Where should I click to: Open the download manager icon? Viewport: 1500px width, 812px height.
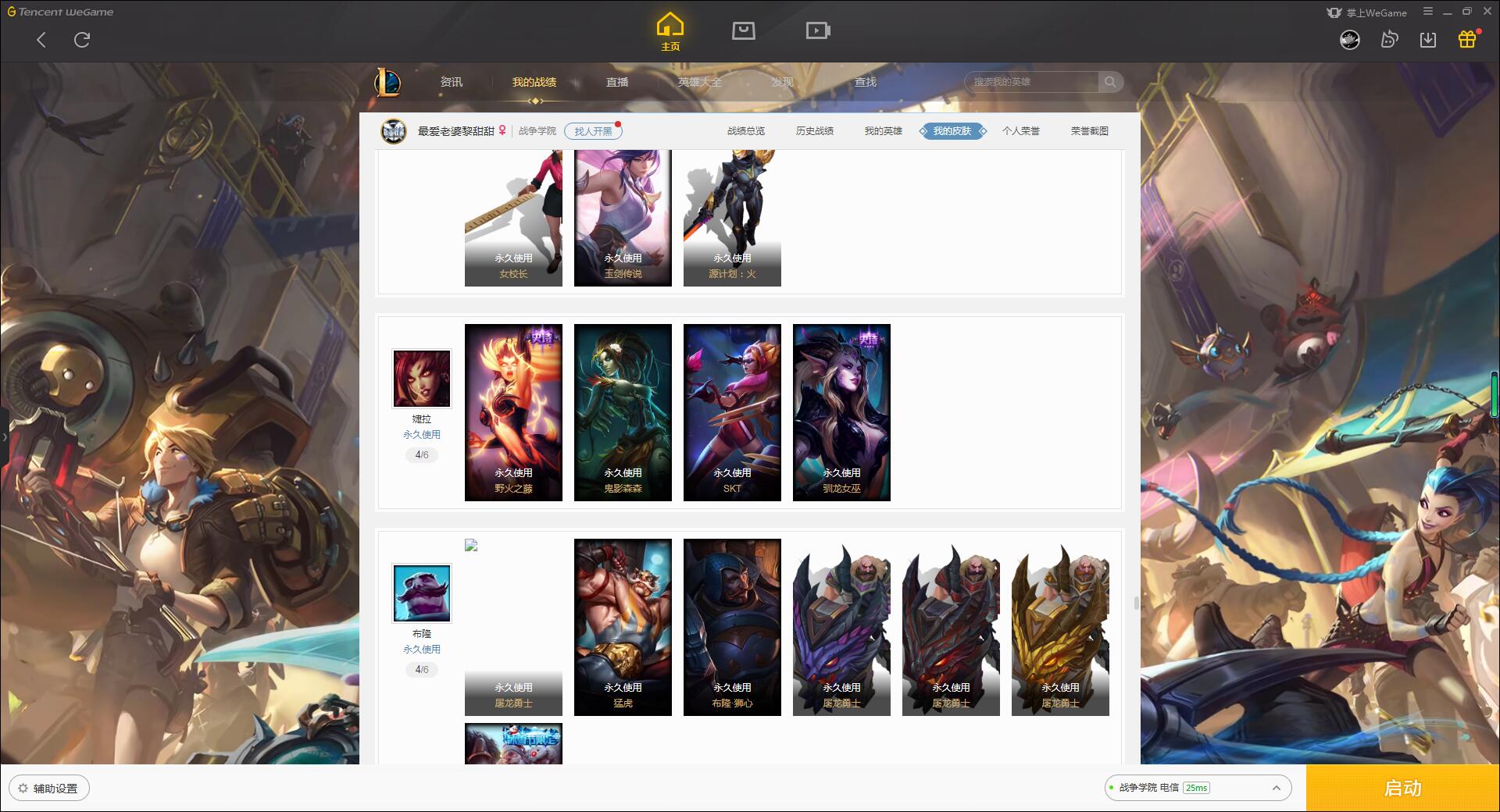(1428, 40)
